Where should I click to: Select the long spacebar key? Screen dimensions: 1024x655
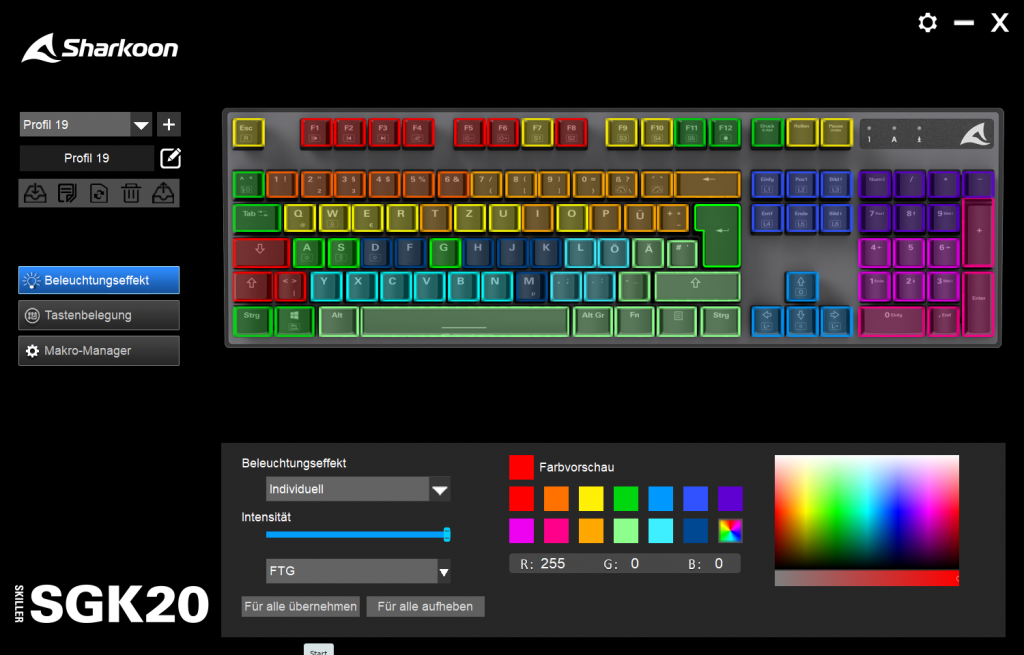[x=464, y=321]
